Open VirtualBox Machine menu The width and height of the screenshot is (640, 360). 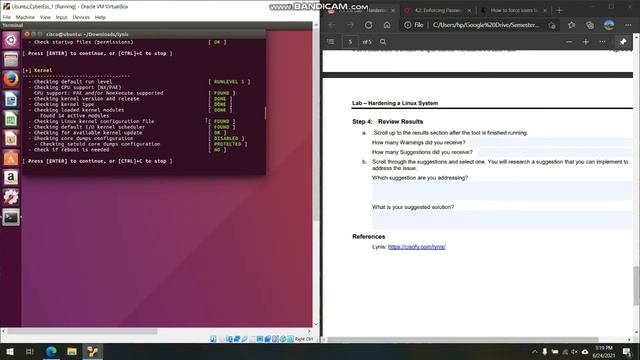25,17
